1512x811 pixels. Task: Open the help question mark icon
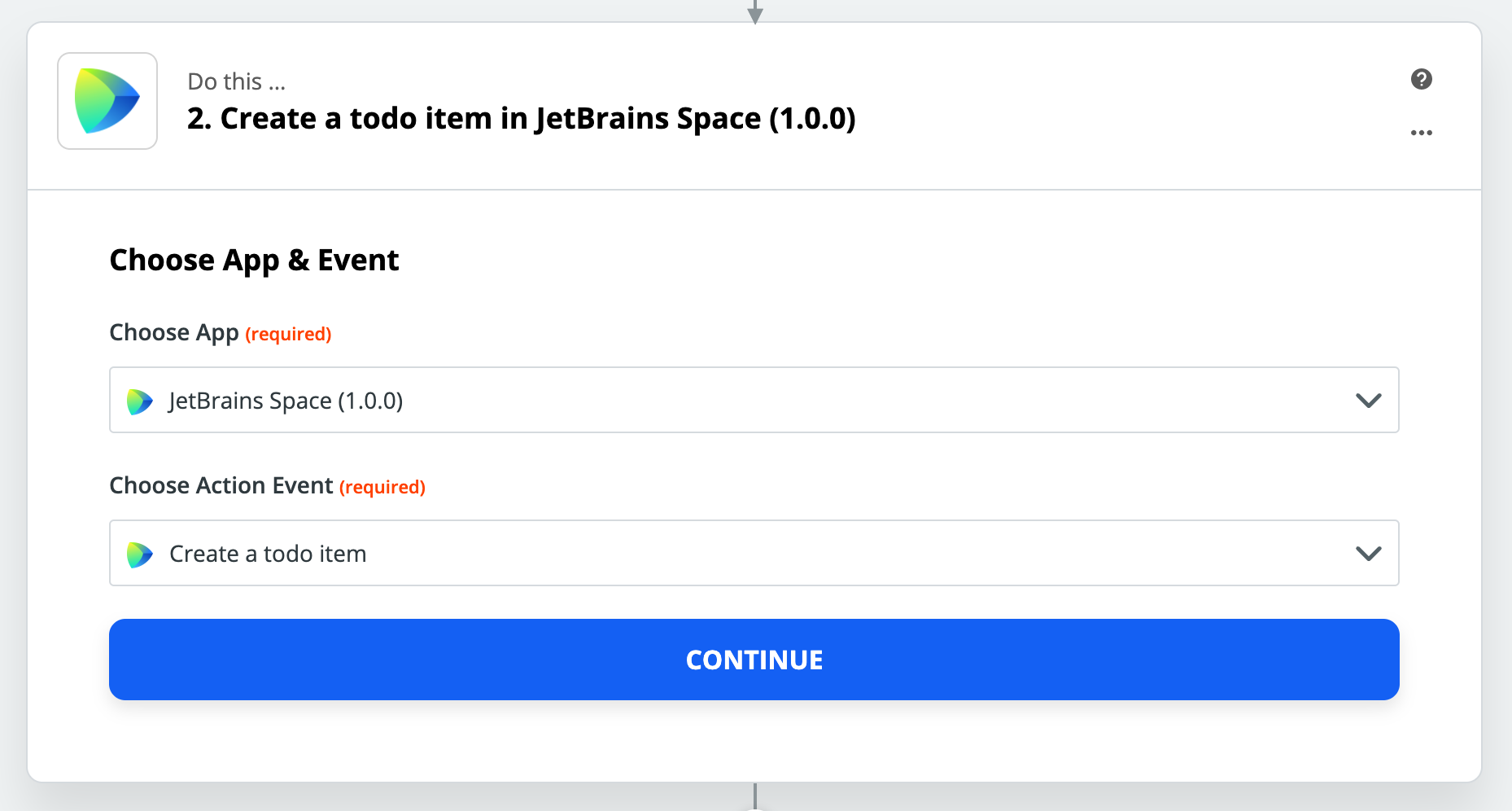coord(1421,79)
